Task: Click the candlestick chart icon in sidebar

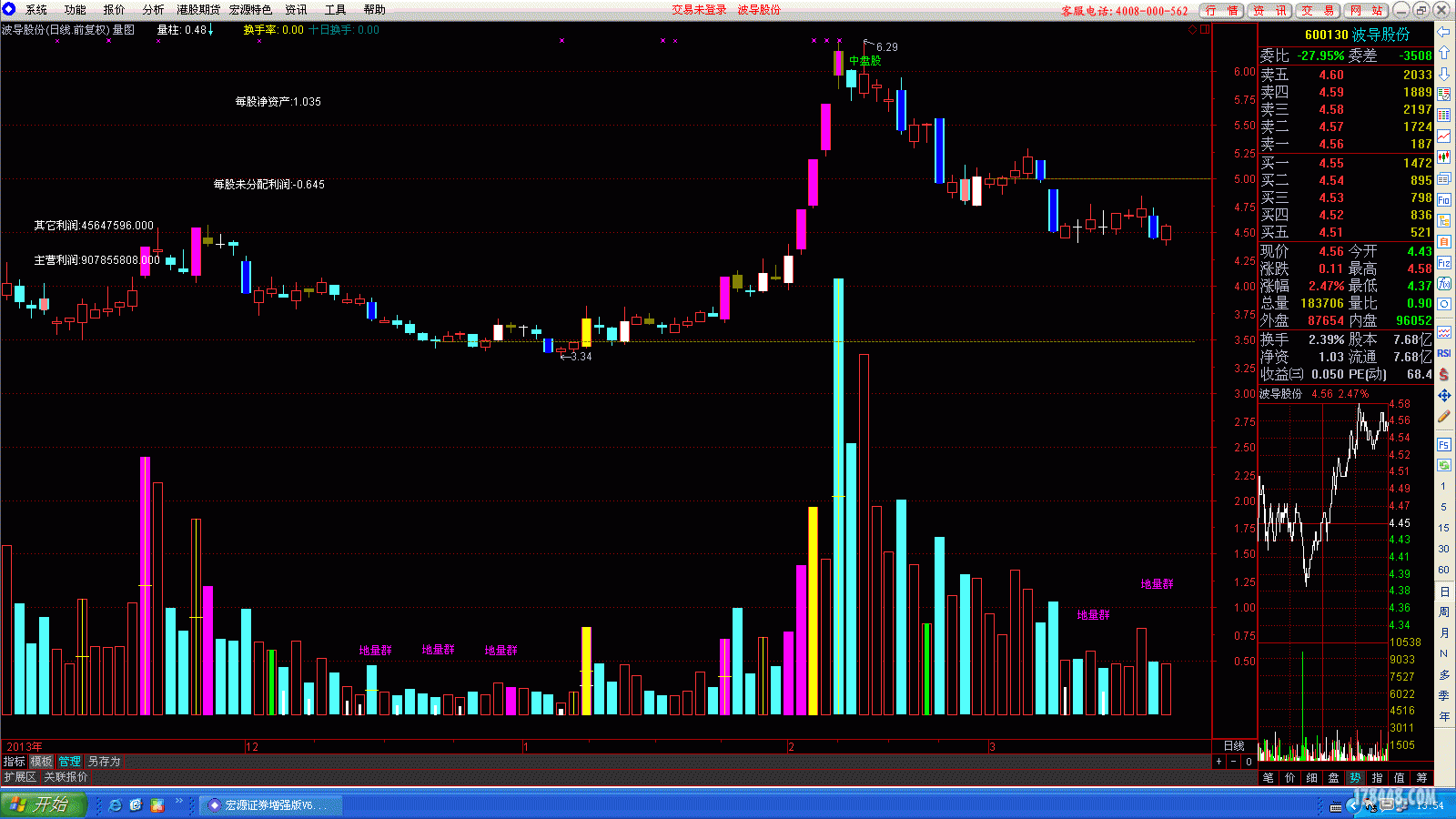Action: (1444, 157)
